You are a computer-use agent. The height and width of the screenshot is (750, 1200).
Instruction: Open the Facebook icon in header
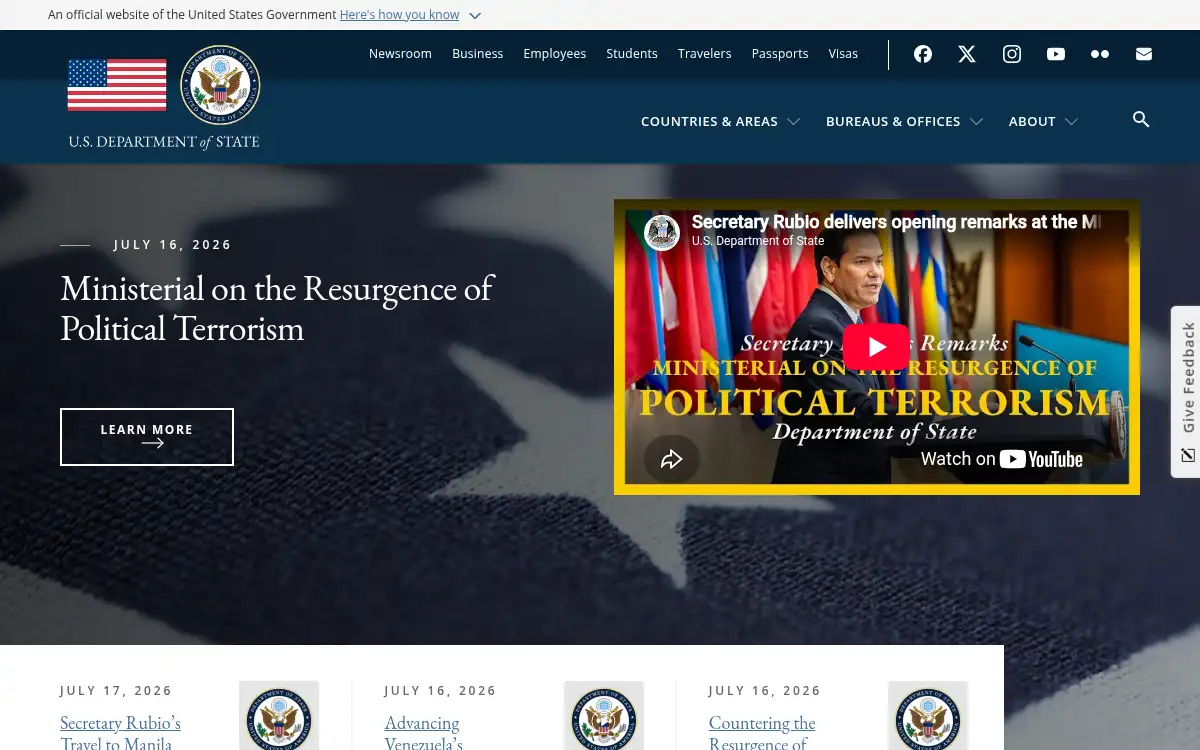[923, 54]
